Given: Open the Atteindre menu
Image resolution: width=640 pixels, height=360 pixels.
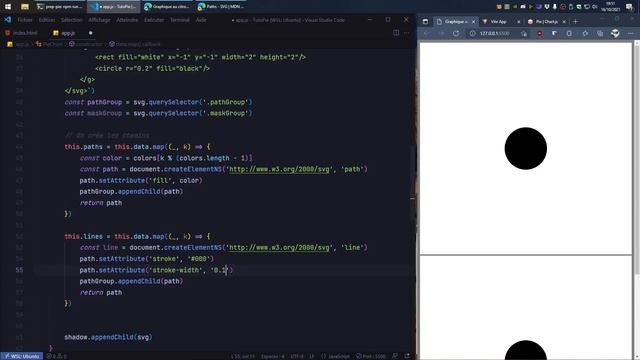Looking at the screenshot, I should click(x=127, y=20).
